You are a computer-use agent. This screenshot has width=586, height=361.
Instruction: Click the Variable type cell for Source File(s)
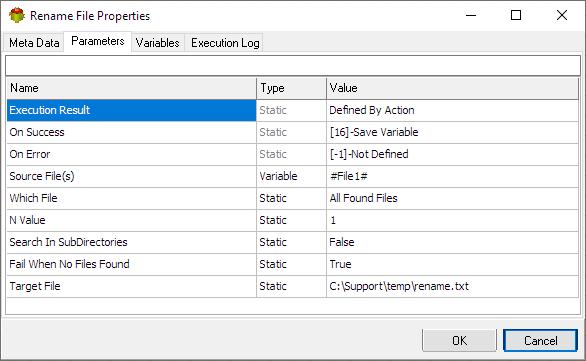pyautogui.click(x=292, y=176)
